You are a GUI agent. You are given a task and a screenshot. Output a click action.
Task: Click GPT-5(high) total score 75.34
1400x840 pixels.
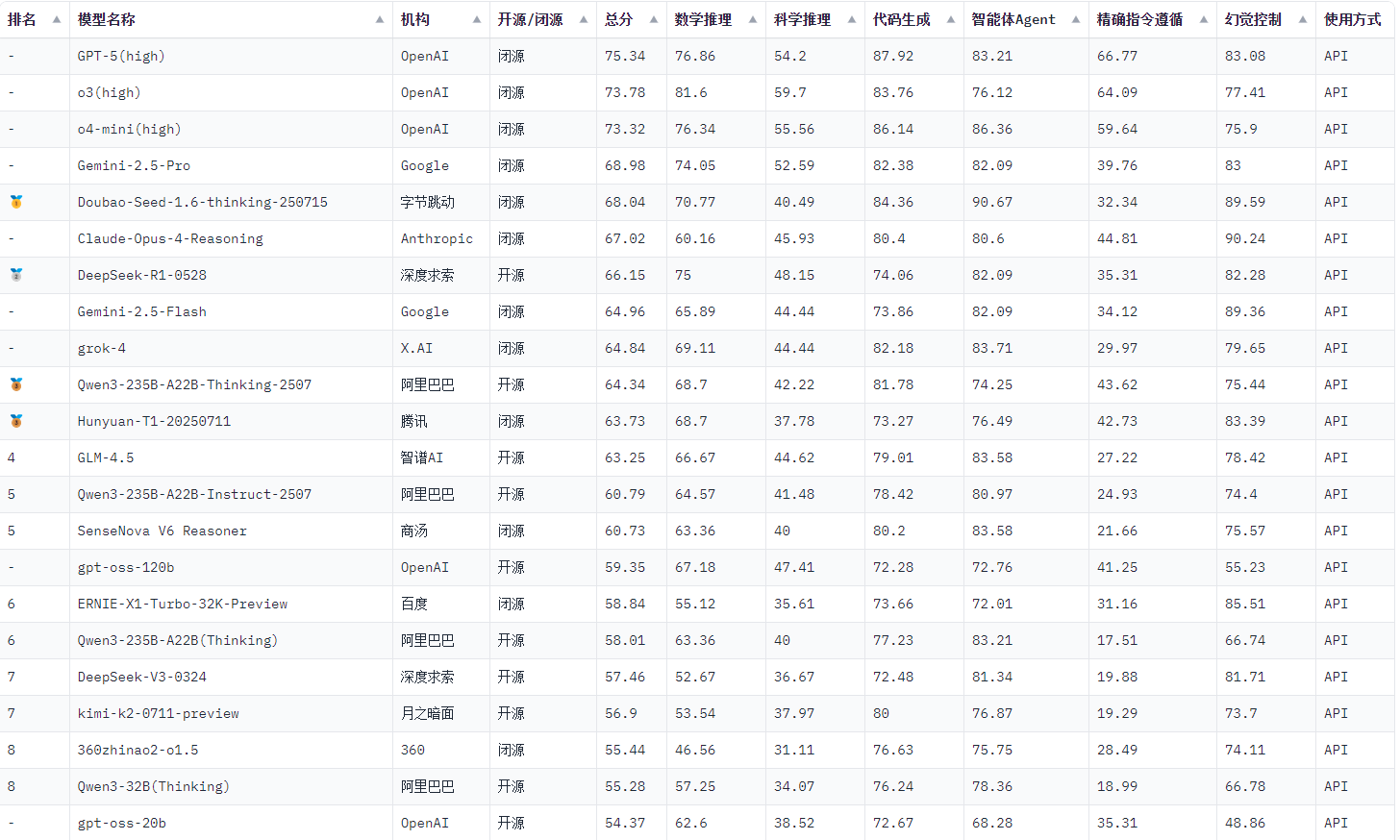pos(625,56)
